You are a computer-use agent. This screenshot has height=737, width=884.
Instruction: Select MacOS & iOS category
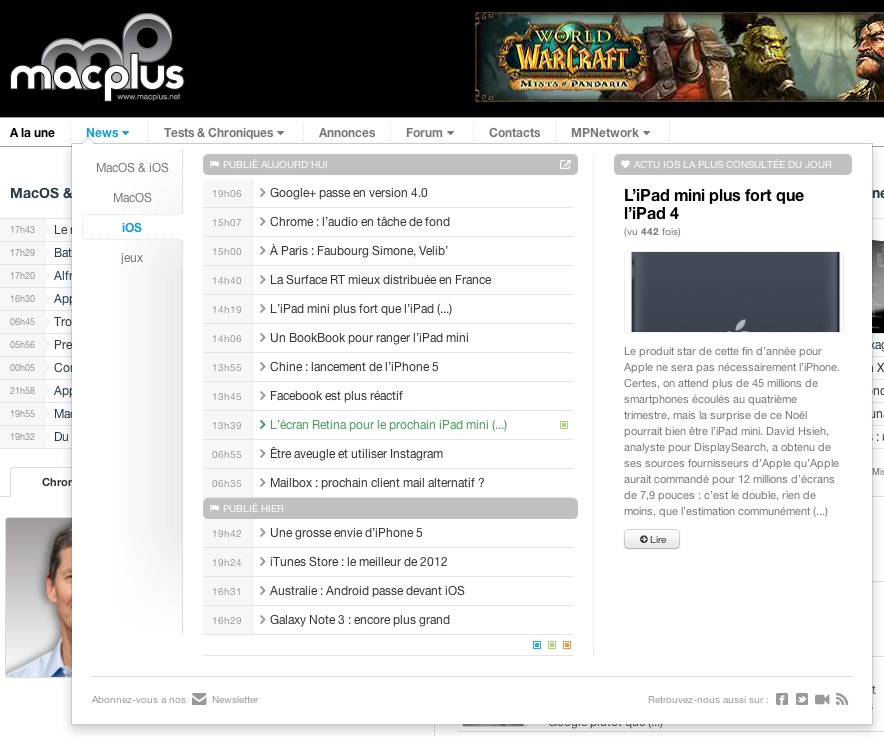click(x=132, y=167)
